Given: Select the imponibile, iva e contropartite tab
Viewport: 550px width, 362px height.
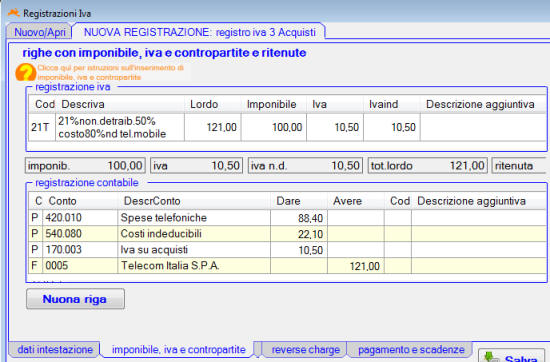Looking at the screenshot, I should [179, 349].
